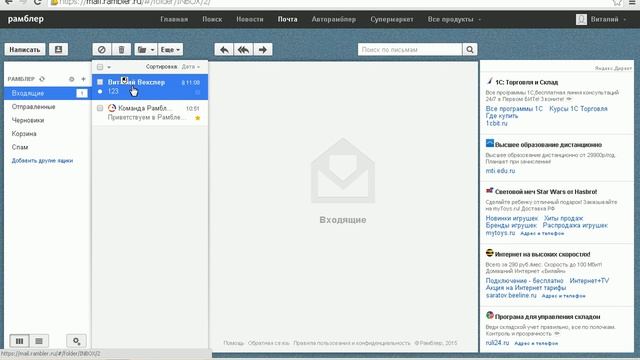Click Хиты продаж link
This screenshot has width=640, height=360.
563,218
